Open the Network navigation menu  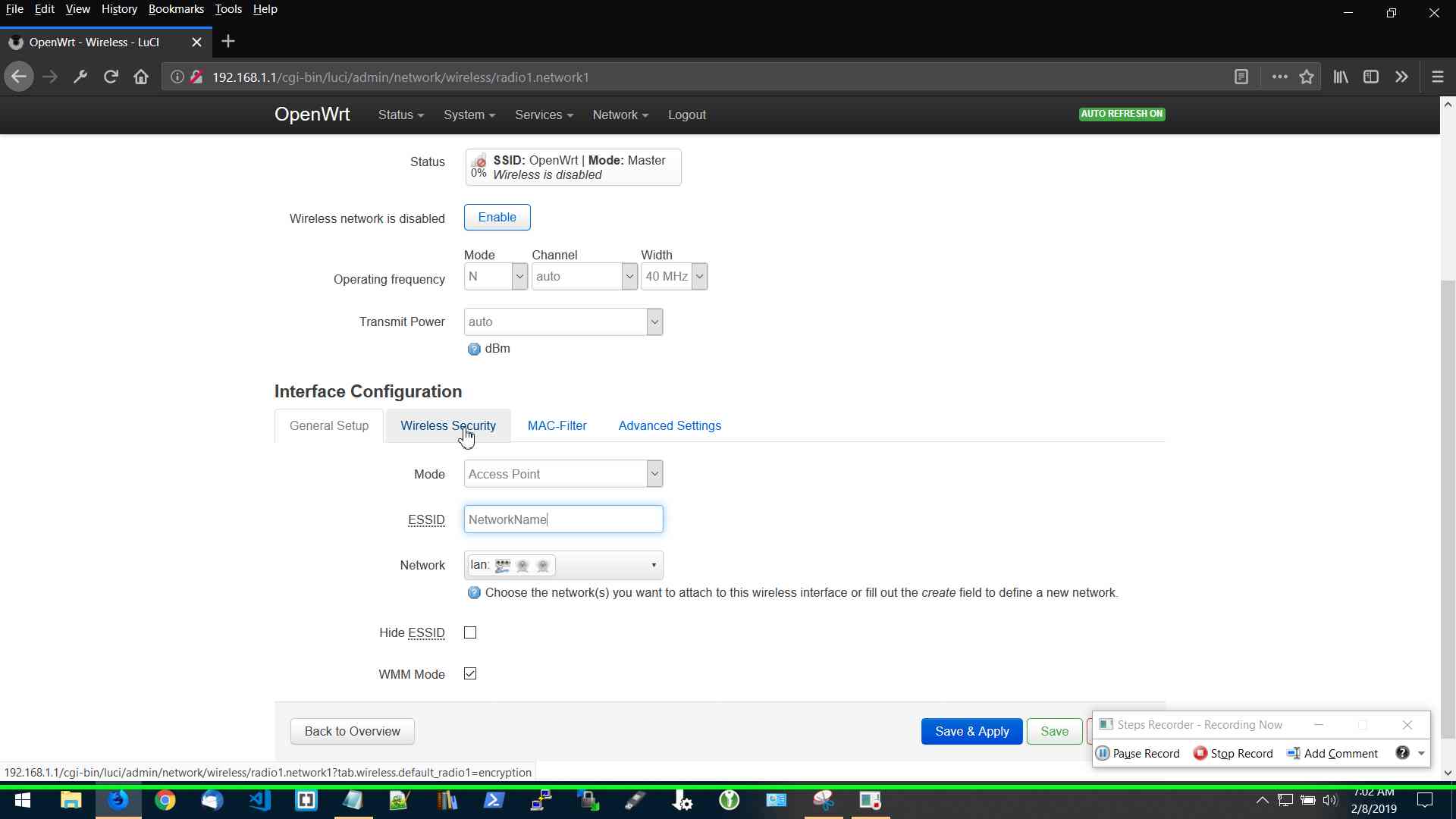[x=620, y=115]
